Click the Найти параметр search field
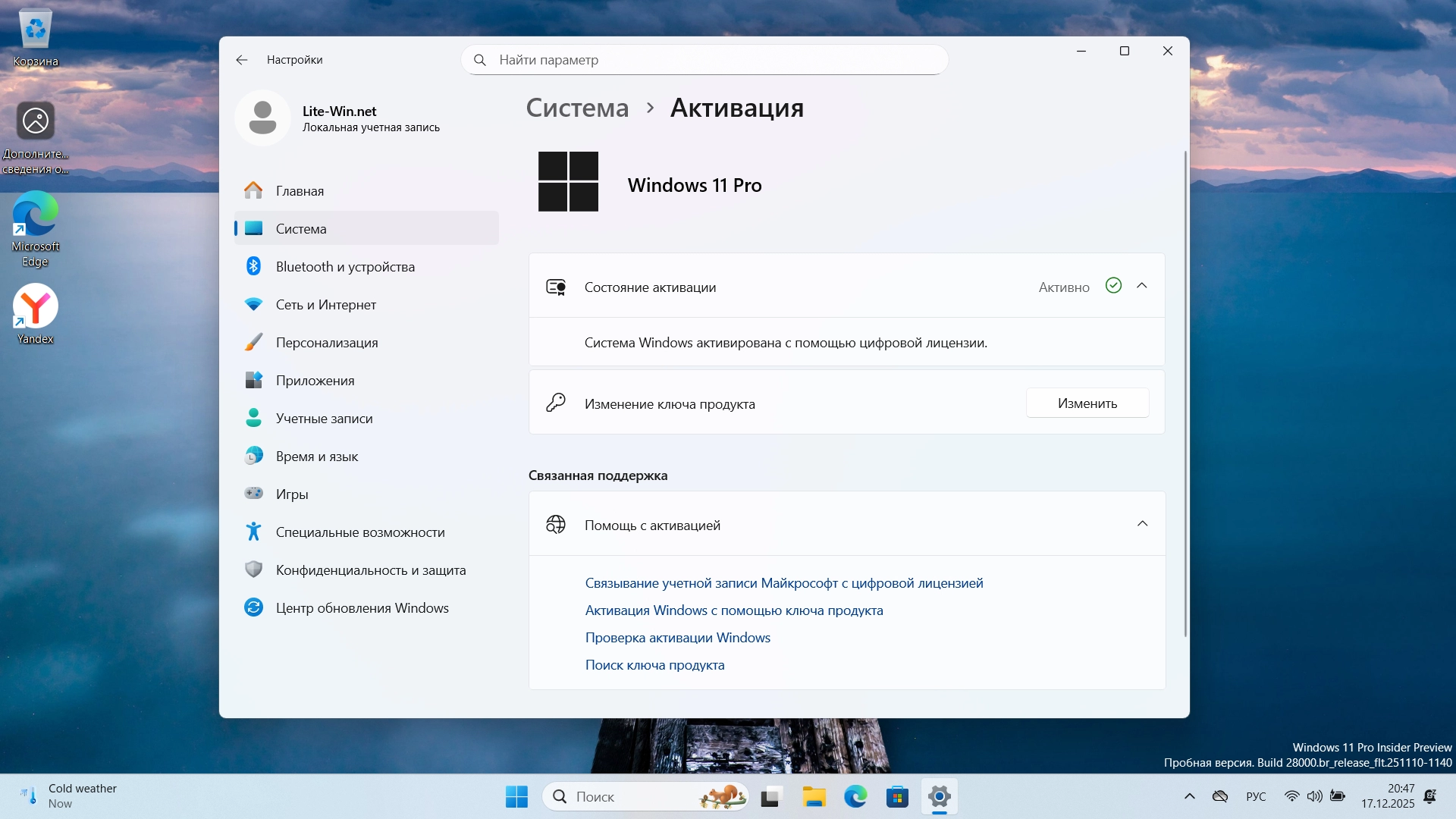 705,60
